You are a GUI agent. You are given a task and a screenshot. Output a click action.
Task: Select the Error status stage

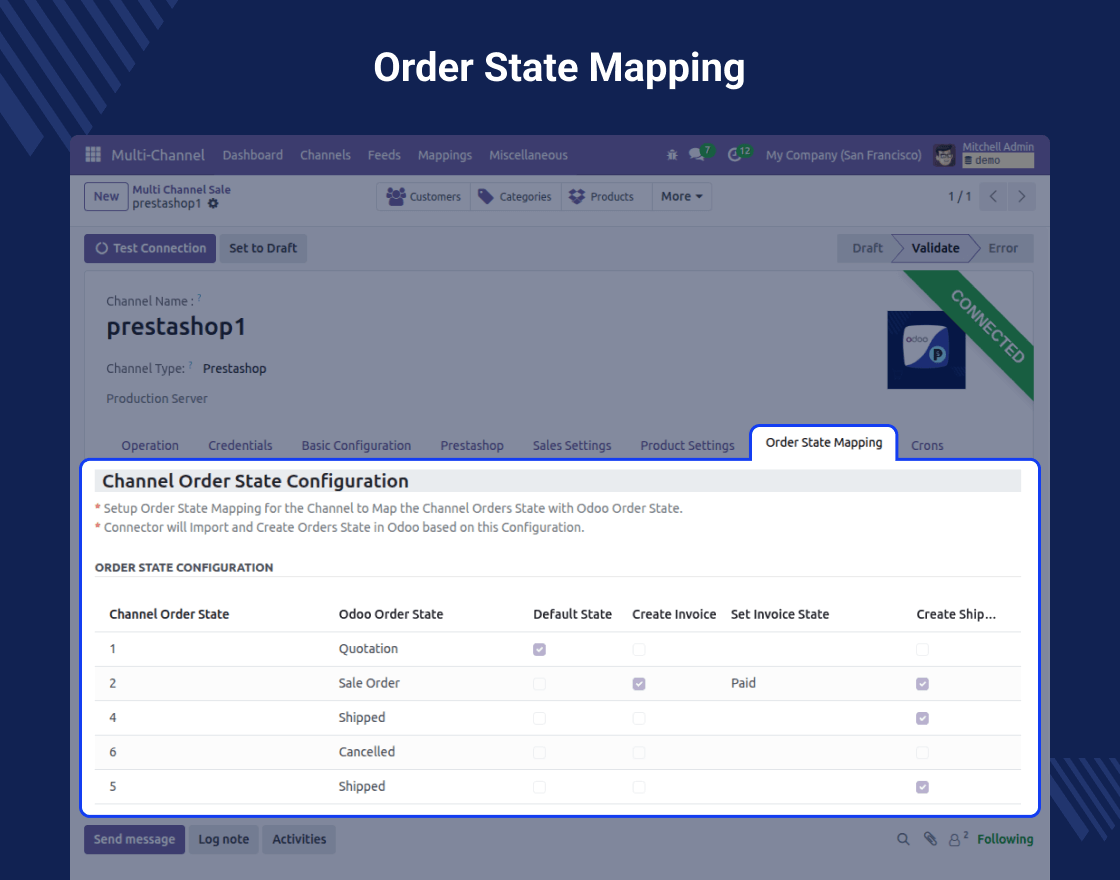coord(1003,248)
